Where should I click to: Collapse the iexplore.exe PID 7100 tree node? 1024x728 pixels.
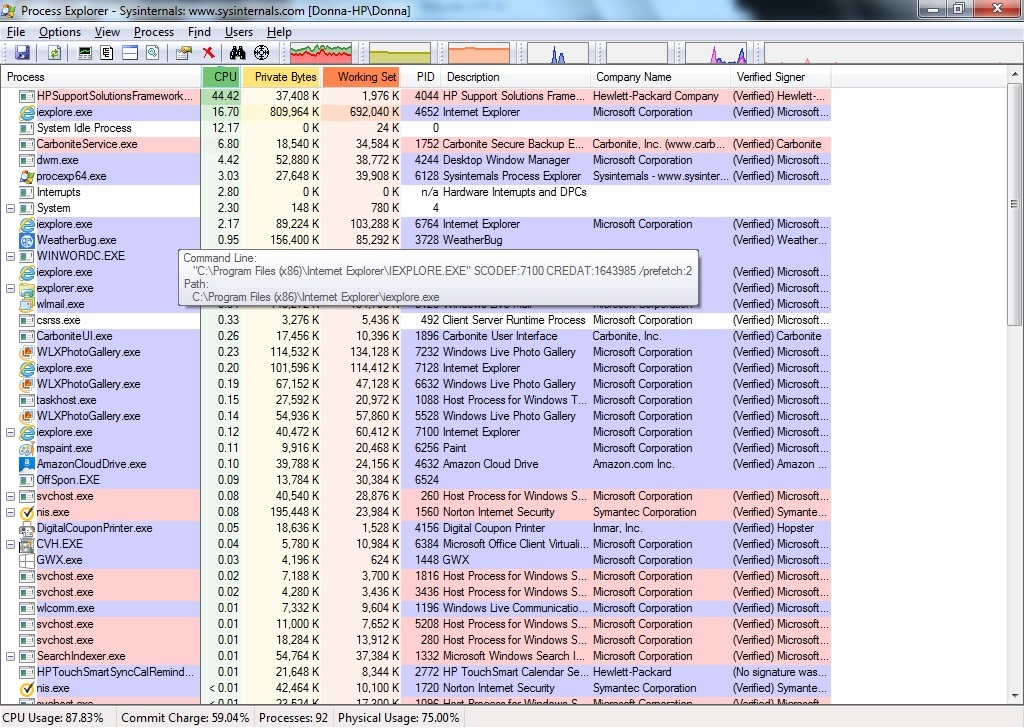pyautogui.click(x=10, y=432)
